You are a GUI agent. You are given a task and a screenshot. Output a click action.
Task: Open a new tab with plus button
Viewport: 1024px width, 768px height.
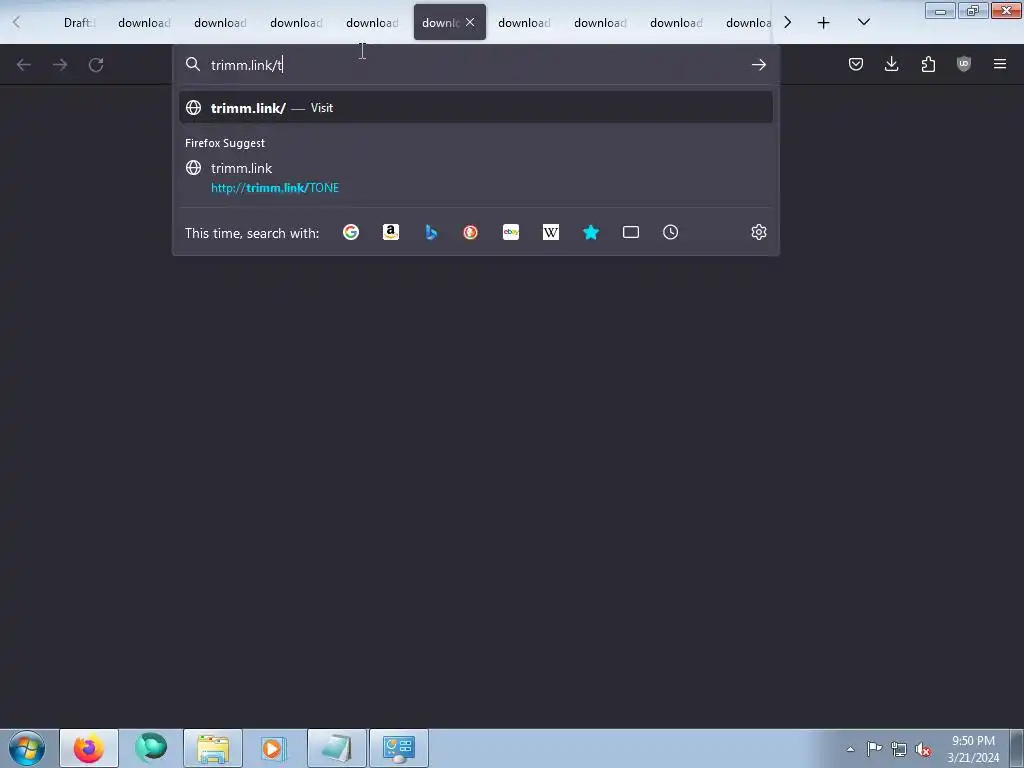[x=824, y=23]
